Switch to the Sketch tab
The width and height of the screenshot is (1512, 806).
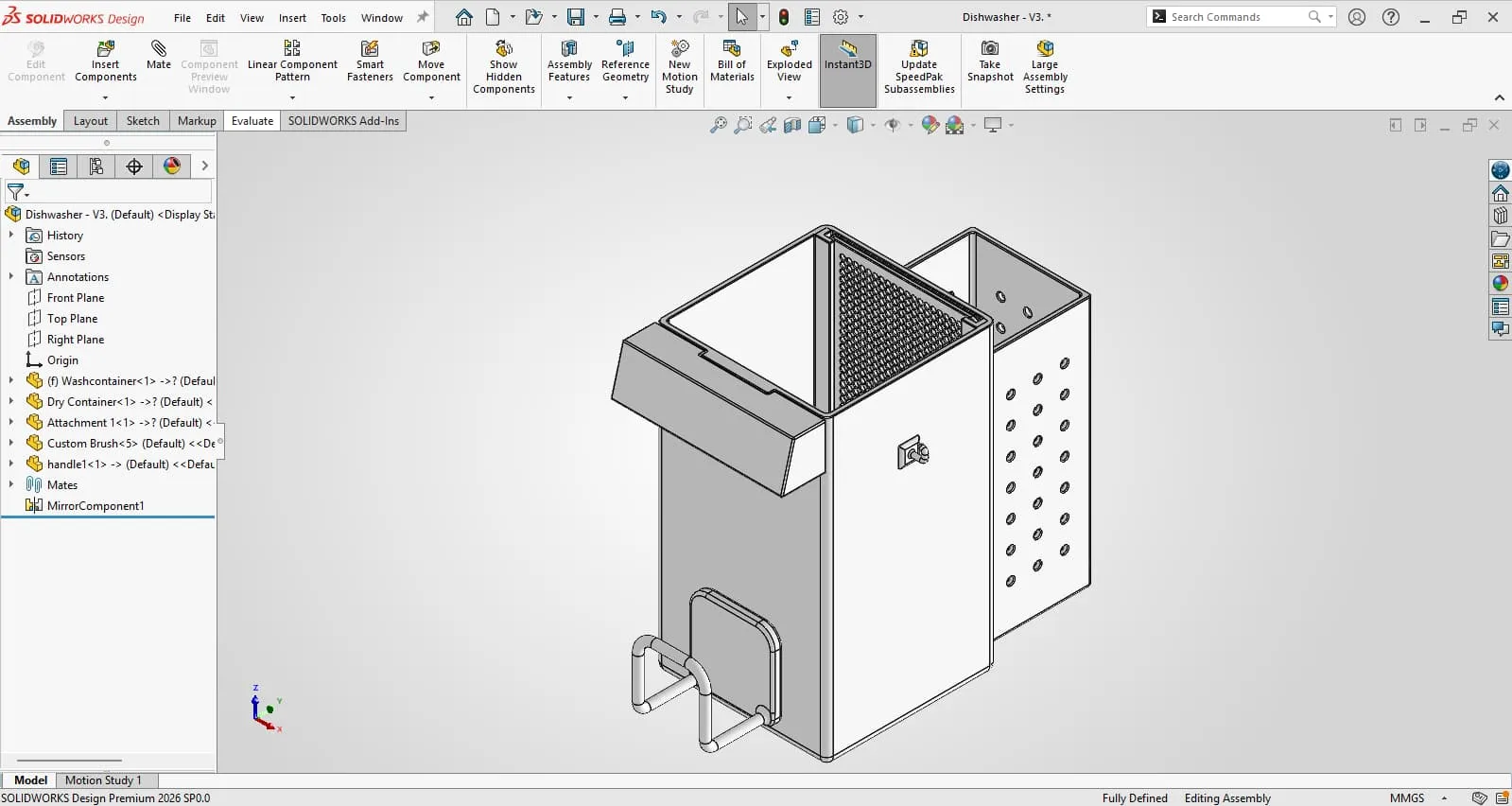point(143,121)
